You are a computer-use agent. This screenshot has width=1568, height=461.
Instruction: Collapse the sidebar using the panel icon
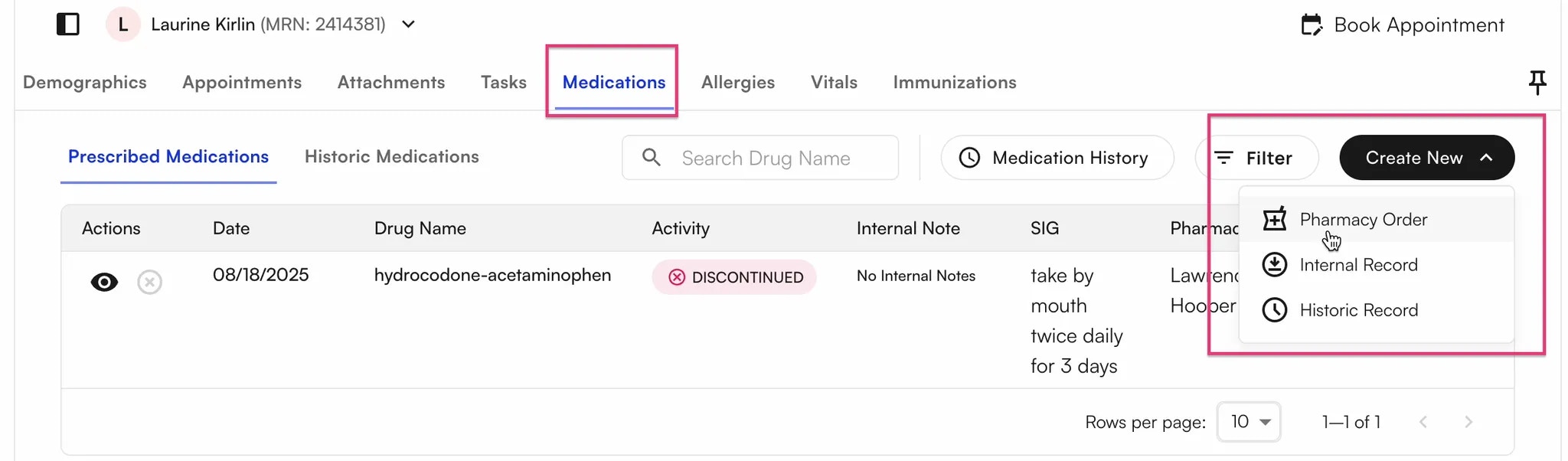(68, 24)
